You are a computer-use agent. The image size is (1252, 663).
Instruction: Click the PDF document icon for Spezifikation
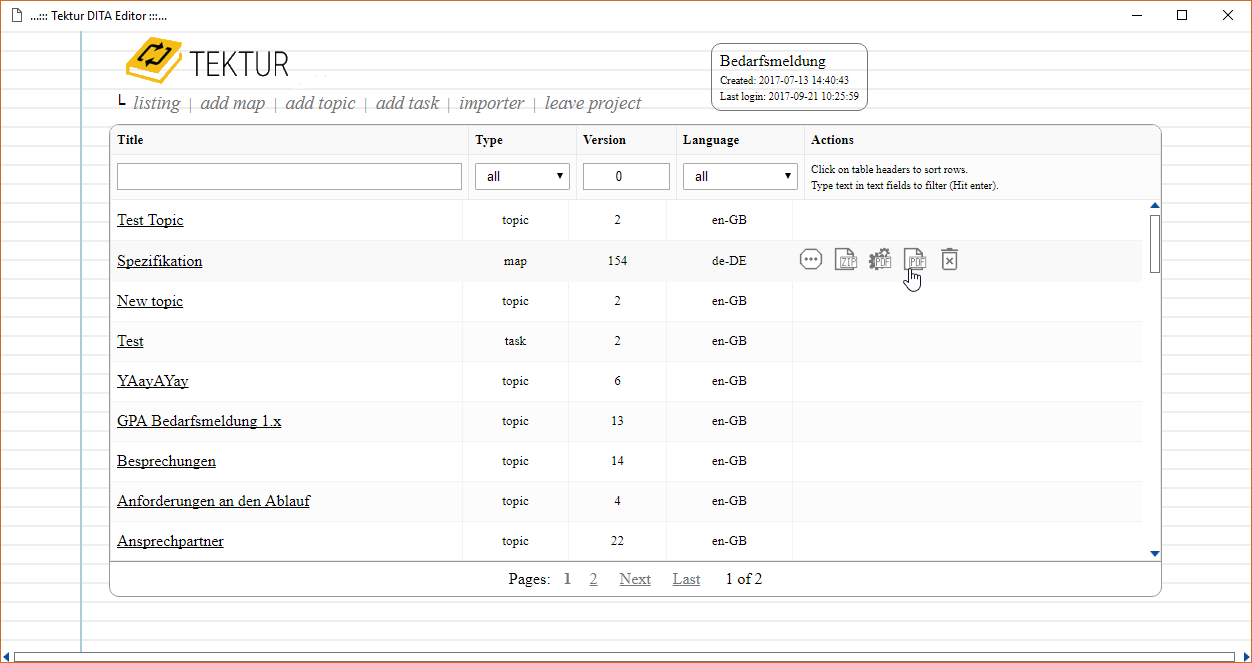click(914, 260)
